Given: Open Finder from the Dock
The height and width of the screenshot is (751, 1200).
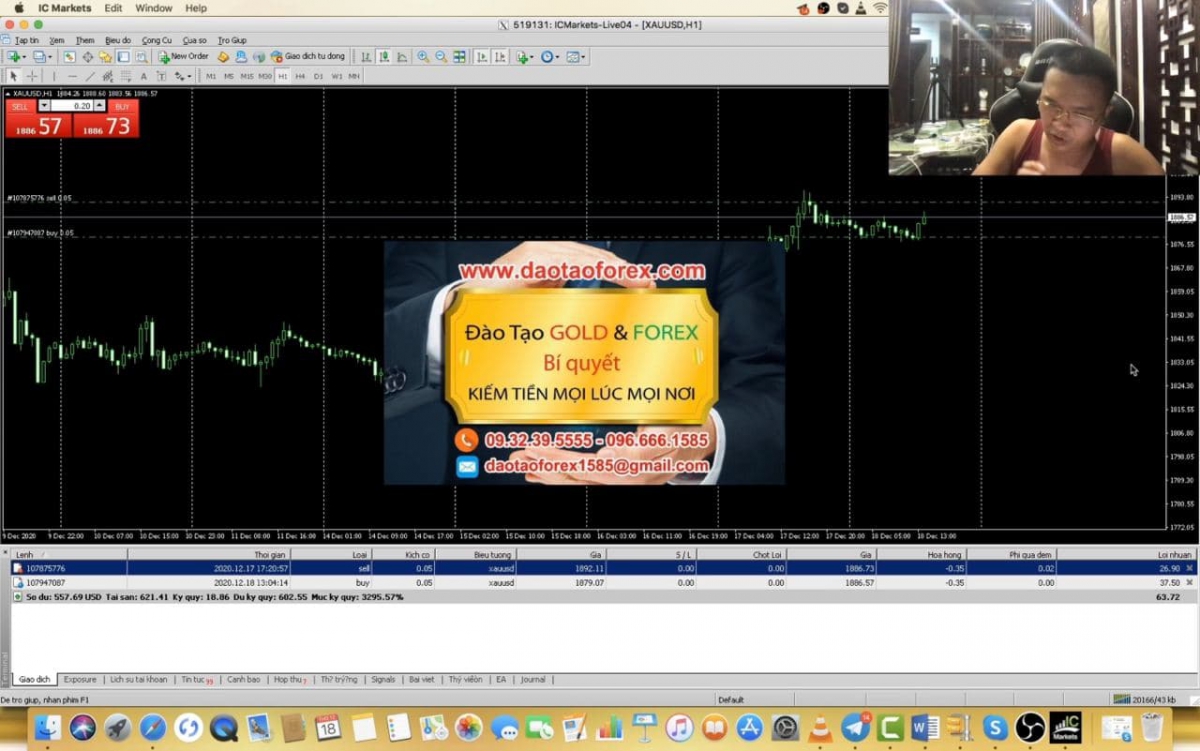Looking at the screenshot, I should click(x=47, y=727).
